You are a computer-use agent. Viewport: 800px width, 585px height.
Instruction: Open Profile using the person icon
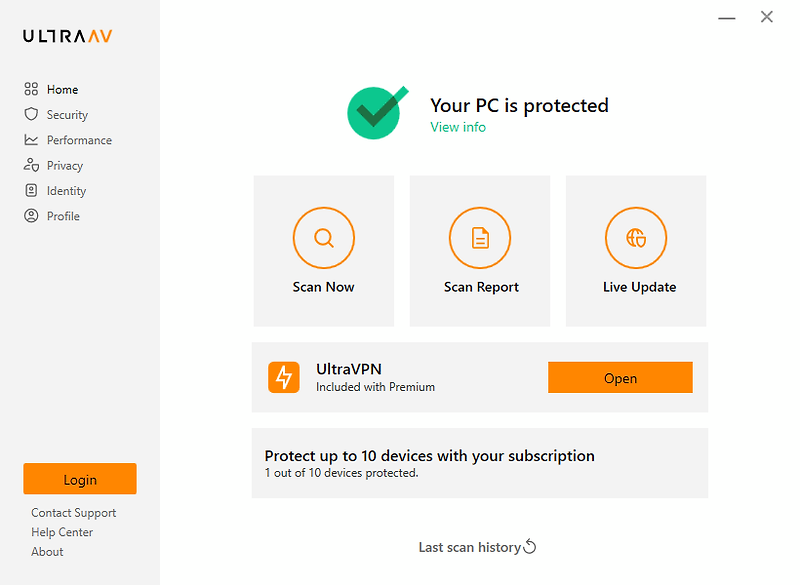(x=32, y=215)
